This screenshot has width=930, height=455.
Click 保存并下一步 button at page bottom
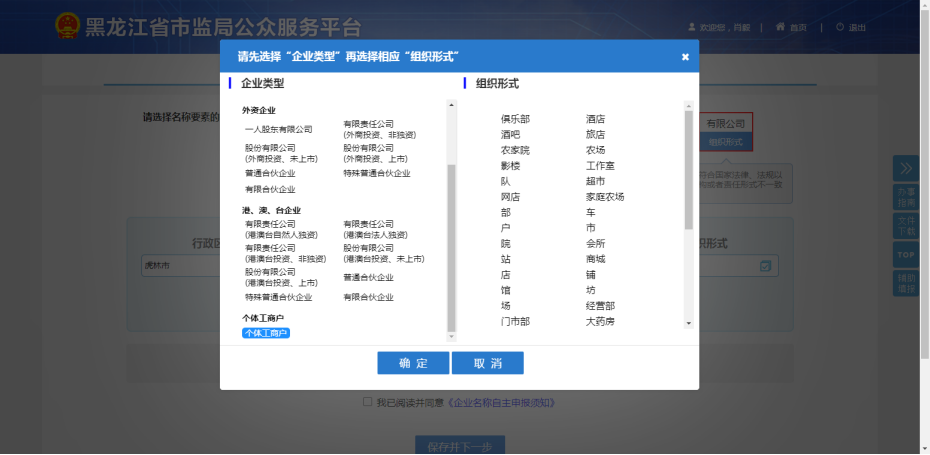[x=460, y=446]
